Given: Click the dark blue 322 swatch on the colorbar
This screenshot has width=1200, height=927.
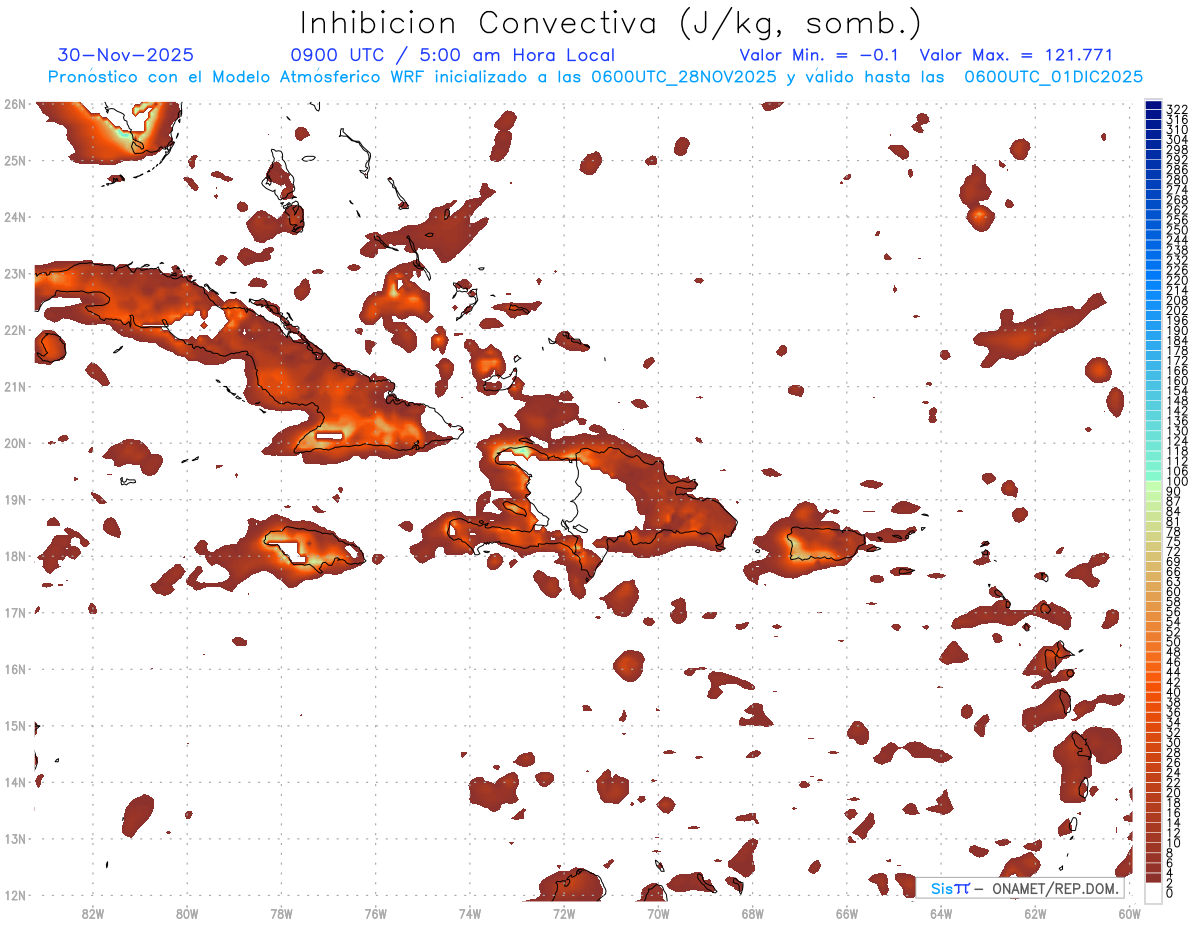Looking at the screenshot, I should click(x=1153, y=104).
